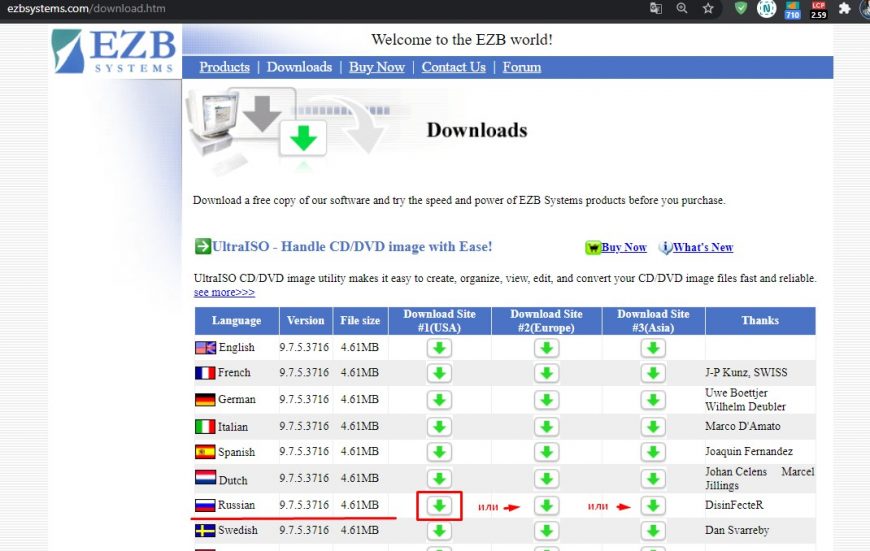Download Russian version from USA site
This screenshot has height=551, width=870.
click(x=439, y=505)
